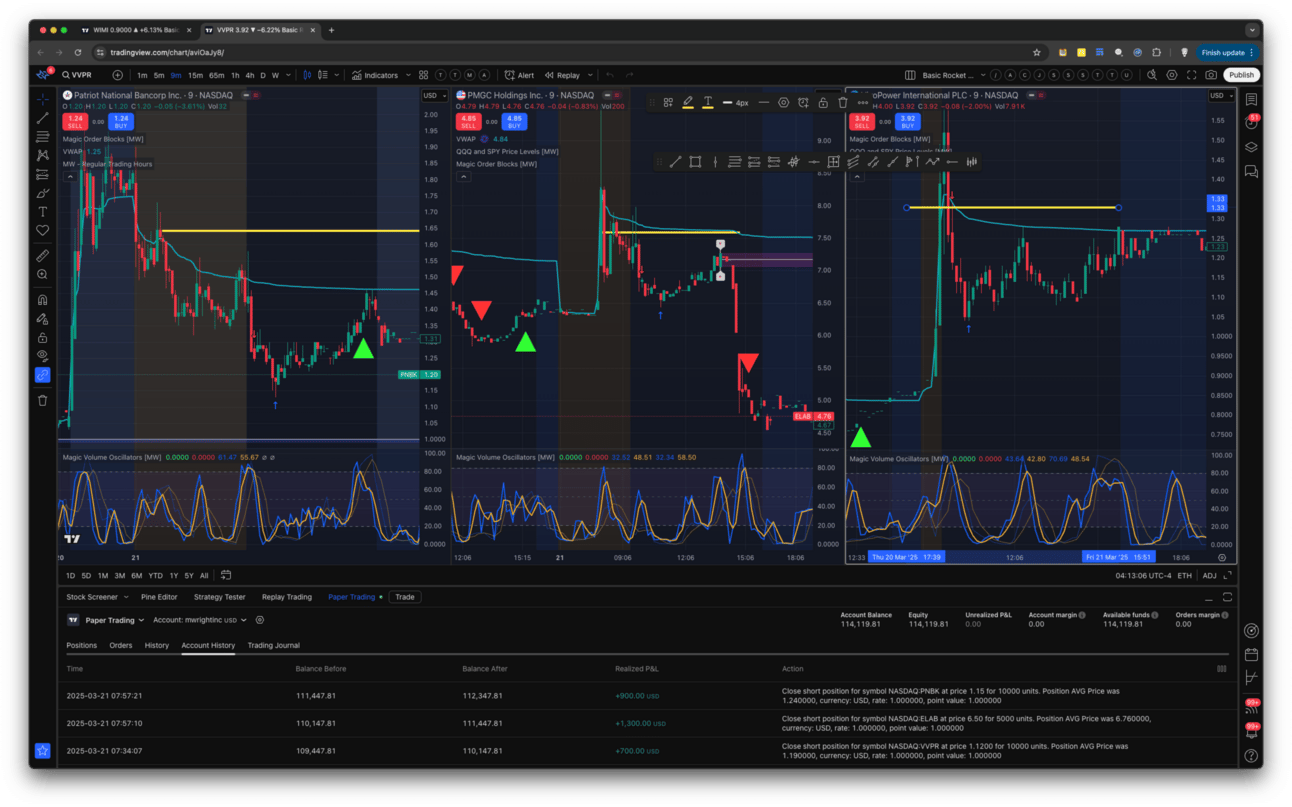Open the Paper Trading account settings gear
Image resolution: width=1292 pixels, height=807 pixels.
pyautogui.click(x=260, y=620)
